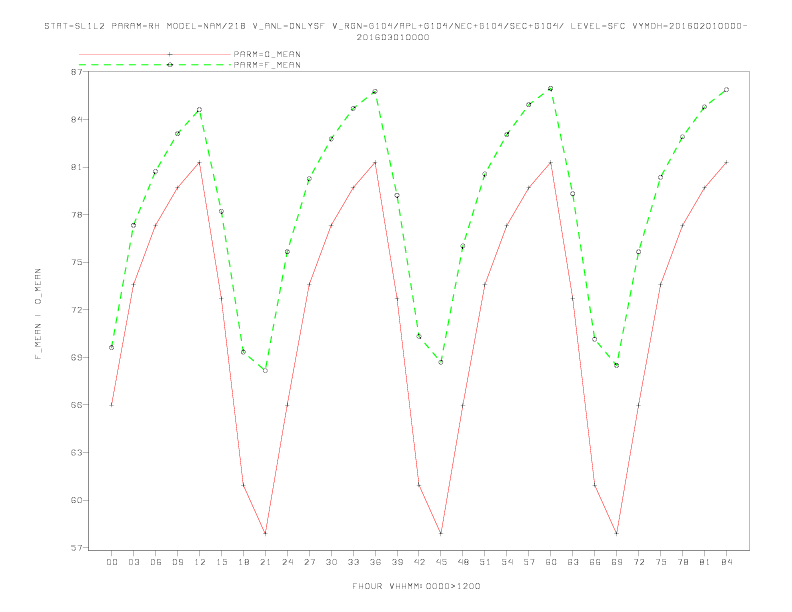
Task: Click the F_MEAN circle marker at hour 21
Action: tap(265, 371)
